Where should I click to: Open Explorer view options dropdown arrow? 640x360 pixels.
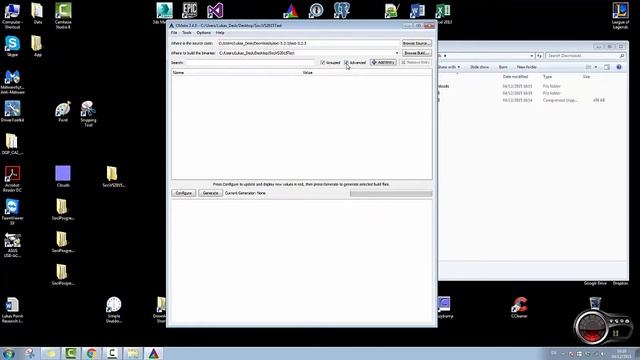pos(596,67)
